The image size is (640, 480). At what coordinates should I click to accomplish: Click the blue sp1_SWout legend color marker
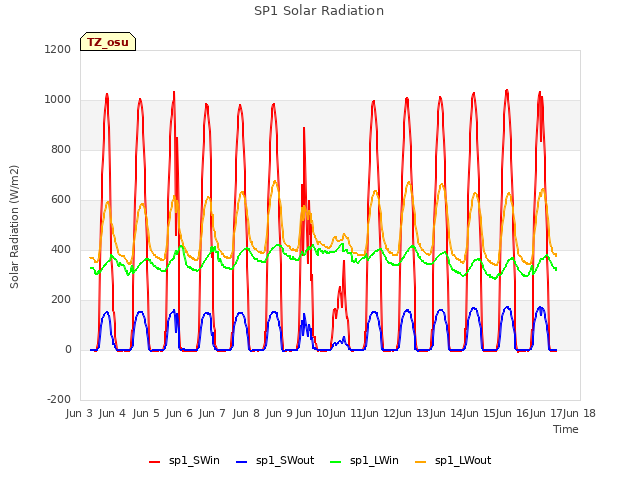pos(242,462)
